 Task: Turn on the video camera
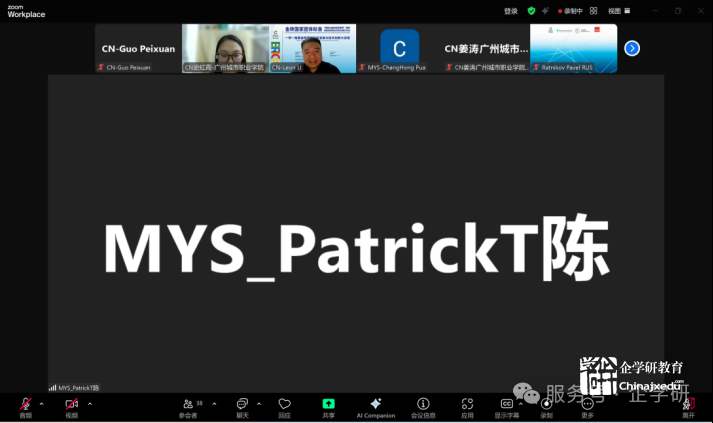pos(71,404)
